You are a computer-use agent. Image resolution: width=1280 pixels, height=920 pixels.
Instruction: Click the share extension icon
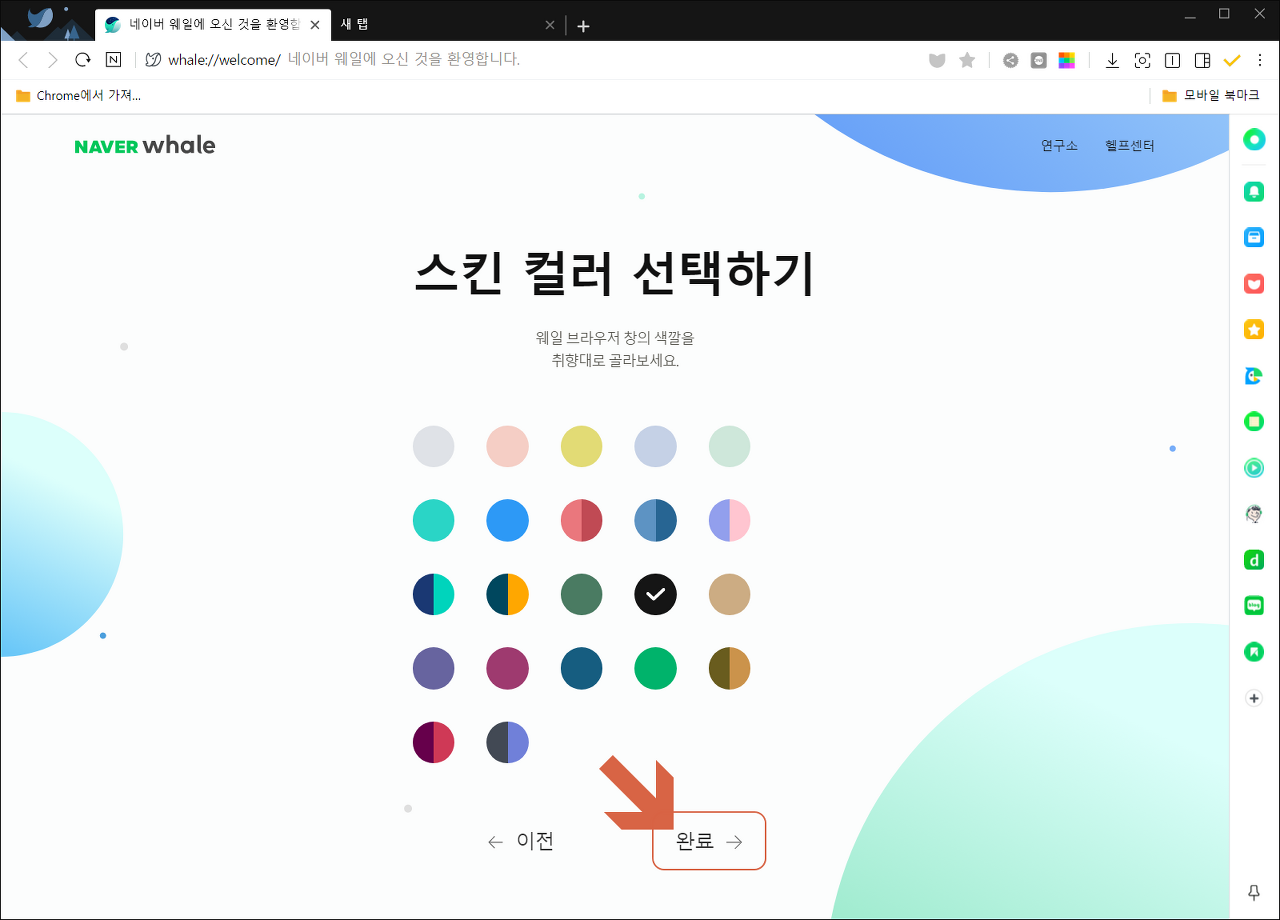pyautogui.click(x=1011, y=60)
